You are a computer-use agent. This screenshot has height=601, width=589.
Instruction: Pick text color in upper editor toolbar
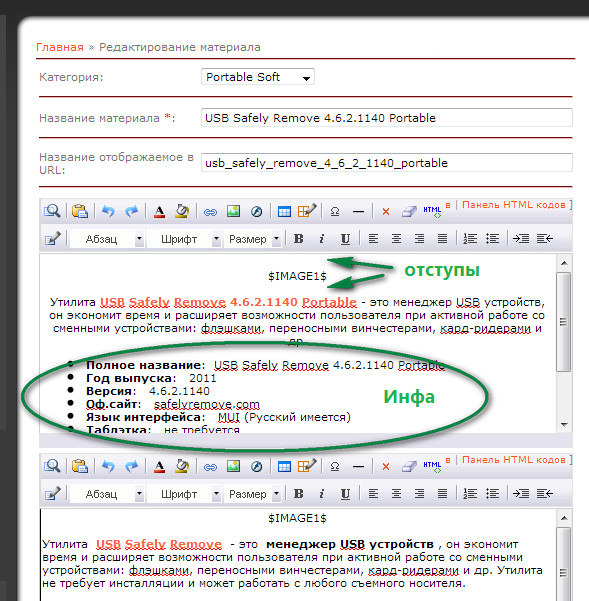pos(159,211)
